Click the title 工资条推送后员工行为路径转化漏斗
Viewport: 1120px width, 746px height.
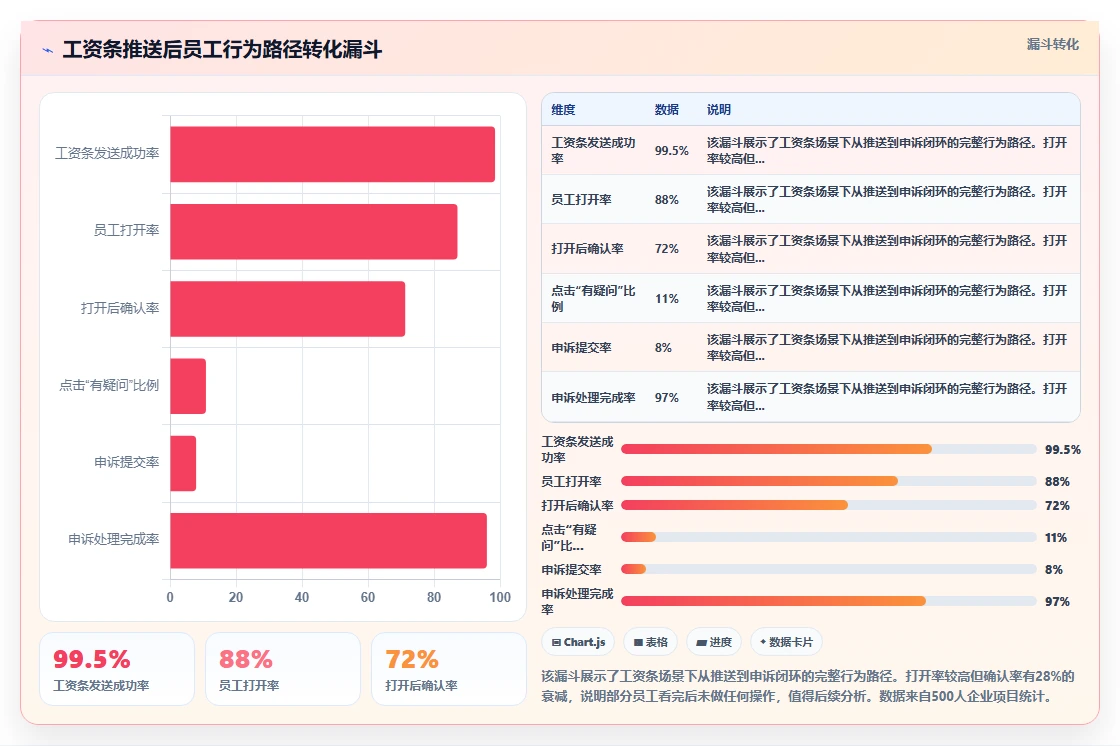pos(222,50)
